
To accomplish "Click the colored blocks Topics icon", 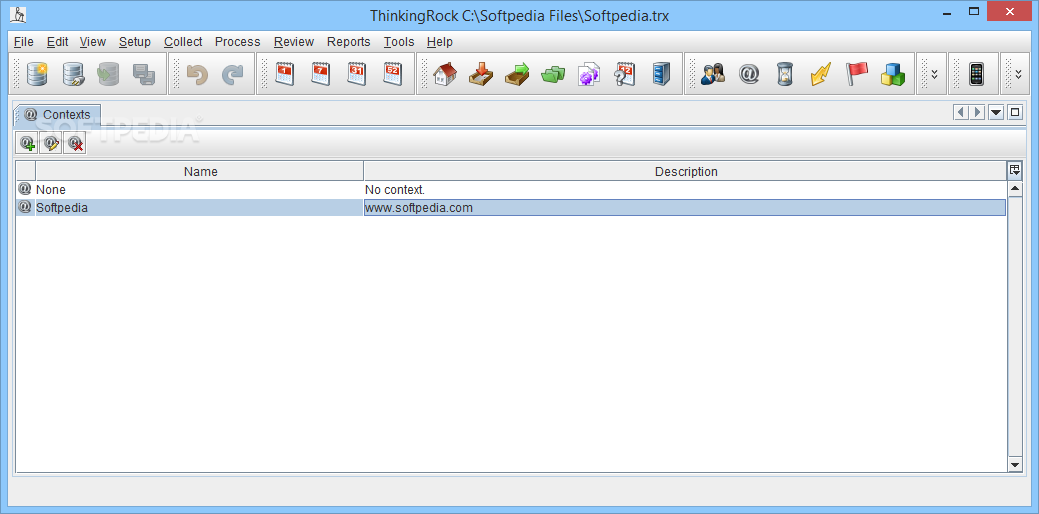I will pos(893,74).
